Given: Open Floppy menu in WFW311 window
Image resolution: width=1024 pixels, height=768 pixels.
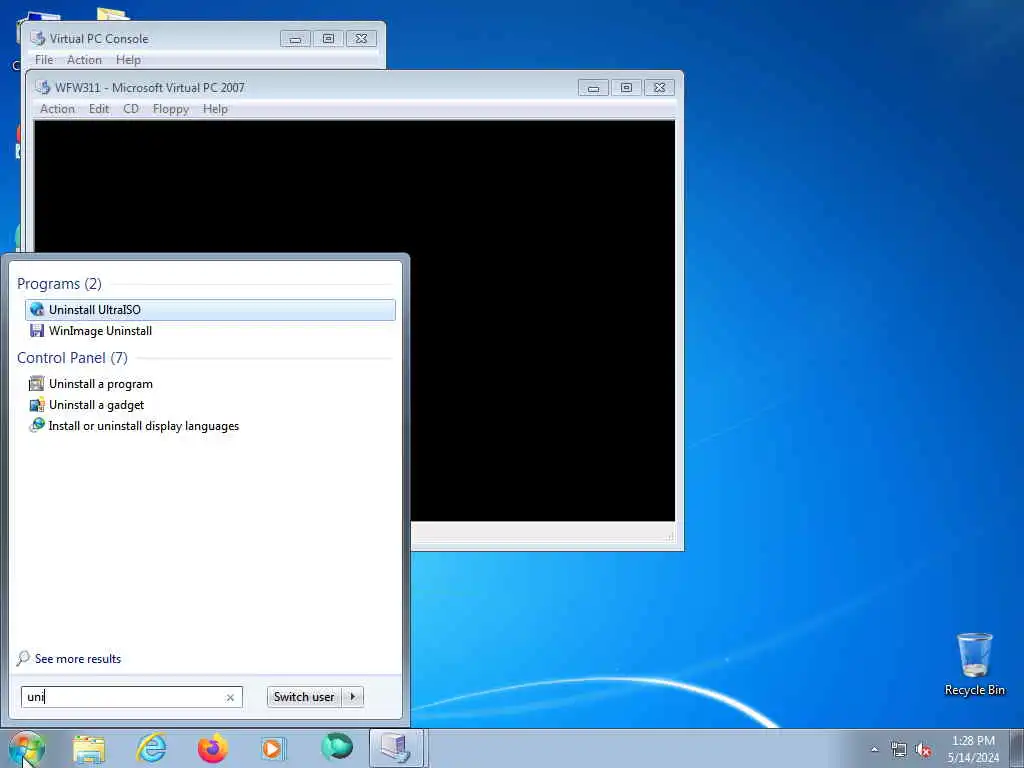Looking at the screenshot, I should pos(171,109).
